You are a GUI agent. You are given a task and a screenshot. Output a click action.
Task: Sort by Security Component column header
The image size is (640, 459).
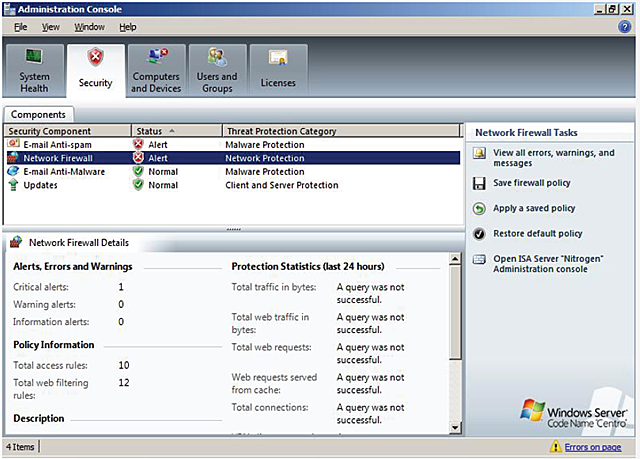(x=68, y=131)
